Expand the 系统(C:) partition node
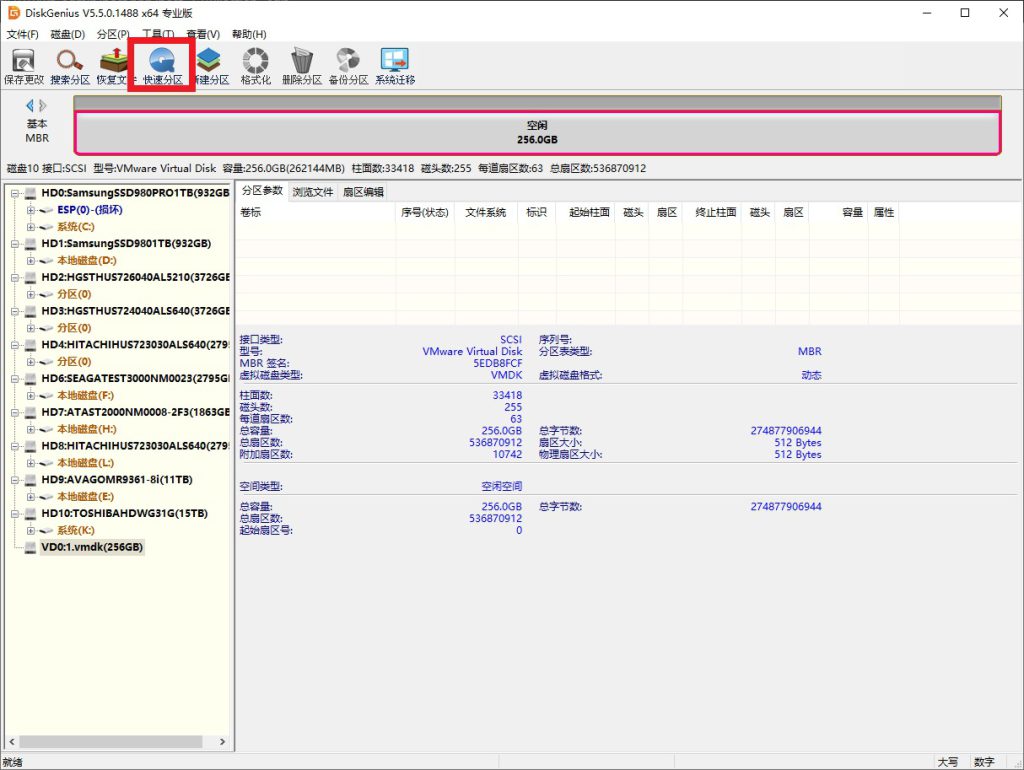The image size is (1024, 770). click(x=31, y=227)
